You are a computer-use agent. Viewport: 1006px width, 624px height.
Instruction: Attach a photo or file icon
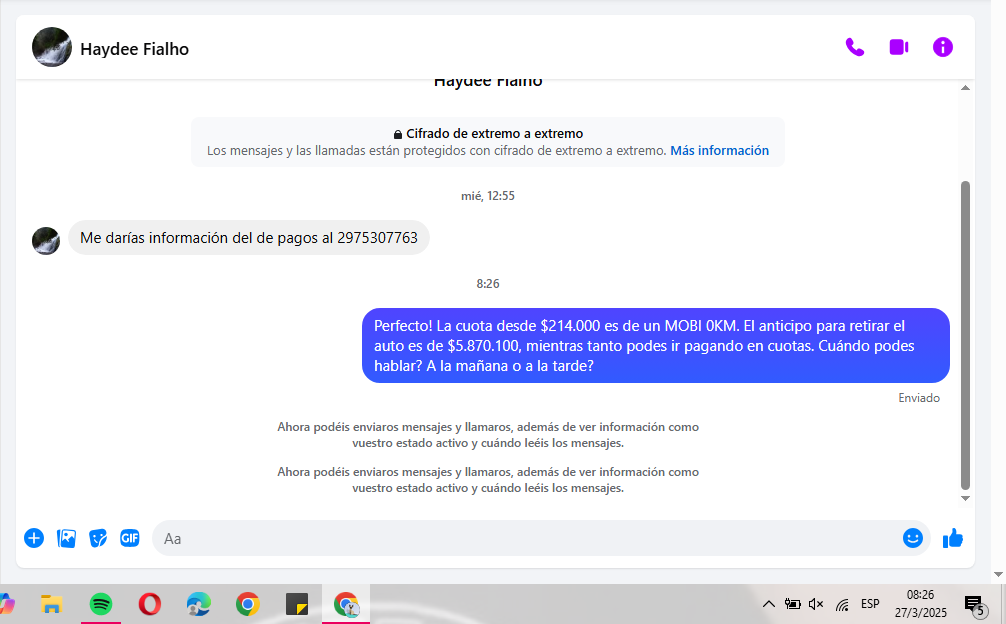pyautogui.click(x=66, y=538)
